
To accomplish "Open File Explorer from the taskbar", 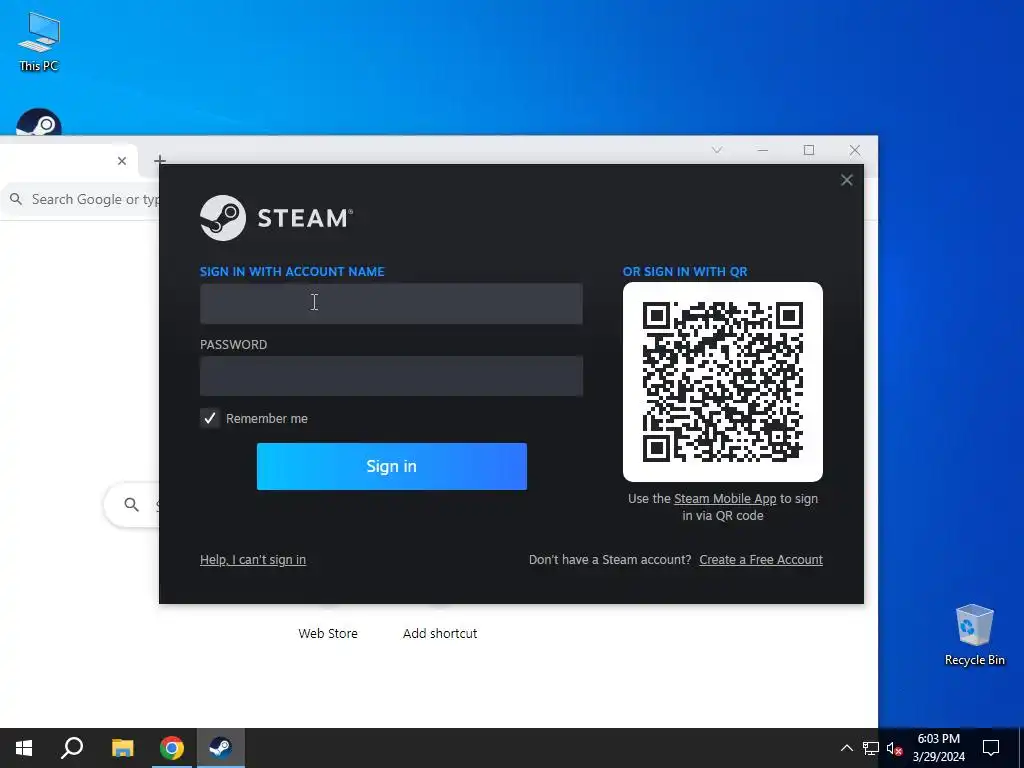I will (122, 748).
